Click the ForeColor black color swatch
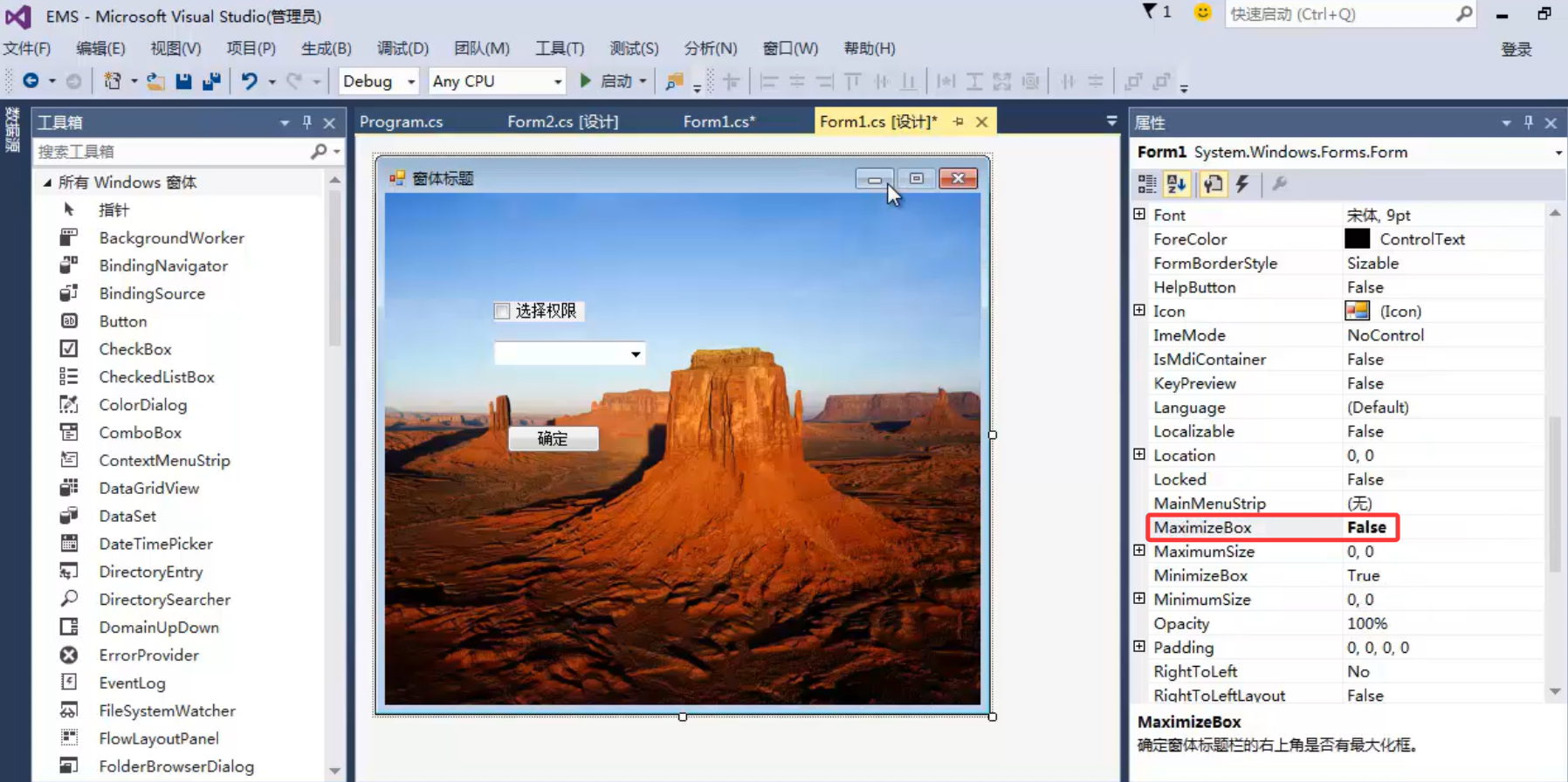Image resolution: width=1568 pixels, height=782 pixels. click(x=1358, y=239)
